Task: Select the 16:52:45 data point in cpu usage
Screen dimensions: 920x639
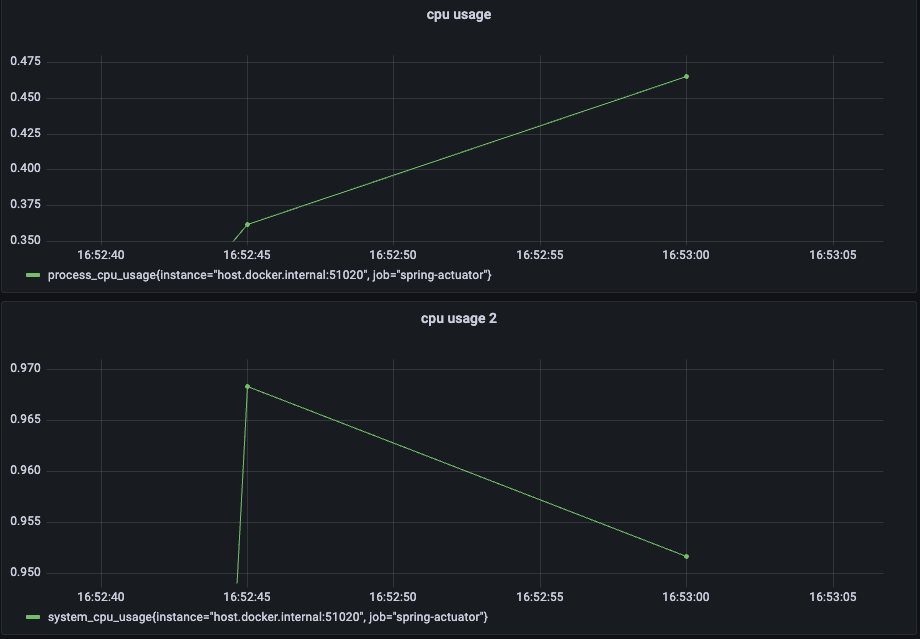Action: [x=248, y=225]
